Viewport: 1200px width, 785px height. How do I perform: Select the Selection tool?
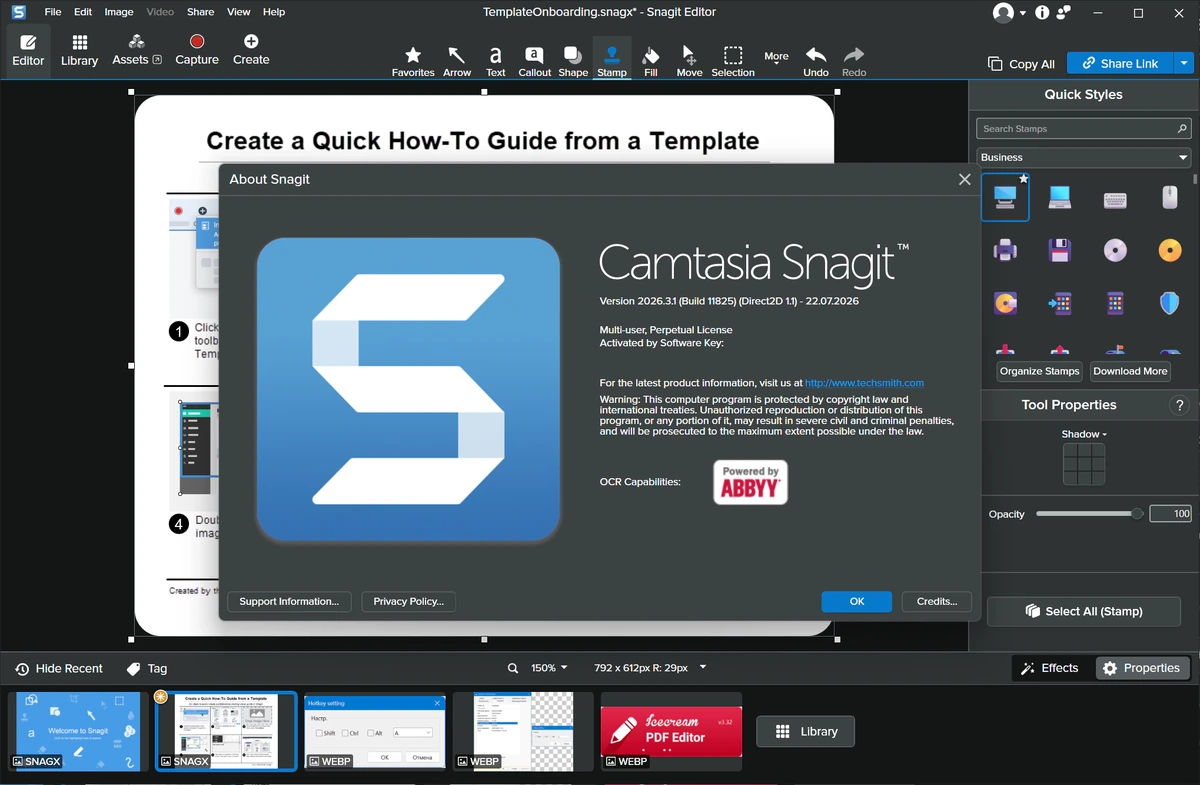733,61
